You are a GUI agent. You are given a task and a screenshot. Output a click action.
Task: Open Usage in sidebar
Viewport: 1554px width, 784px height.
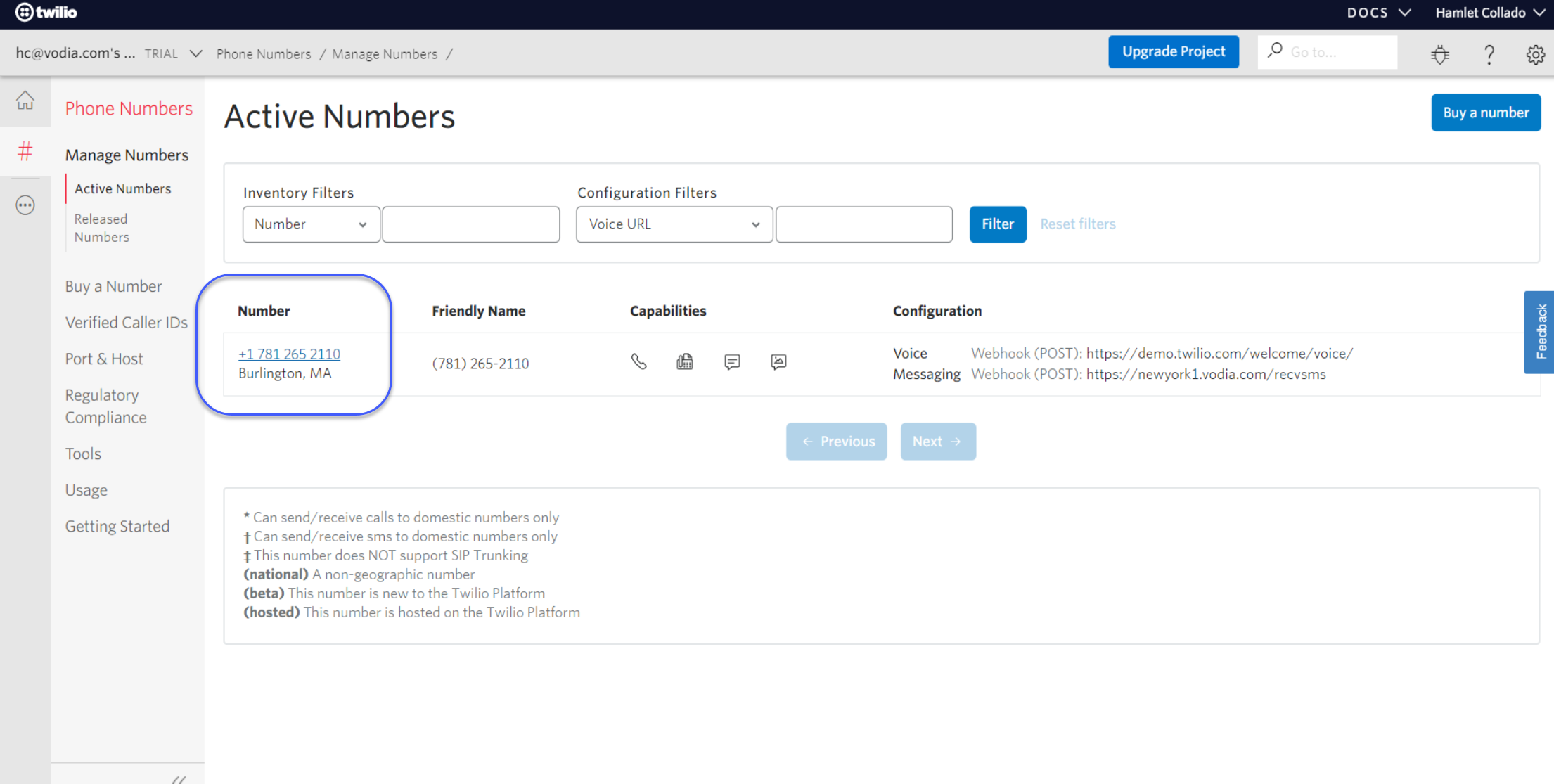click(x=86, y=490)
